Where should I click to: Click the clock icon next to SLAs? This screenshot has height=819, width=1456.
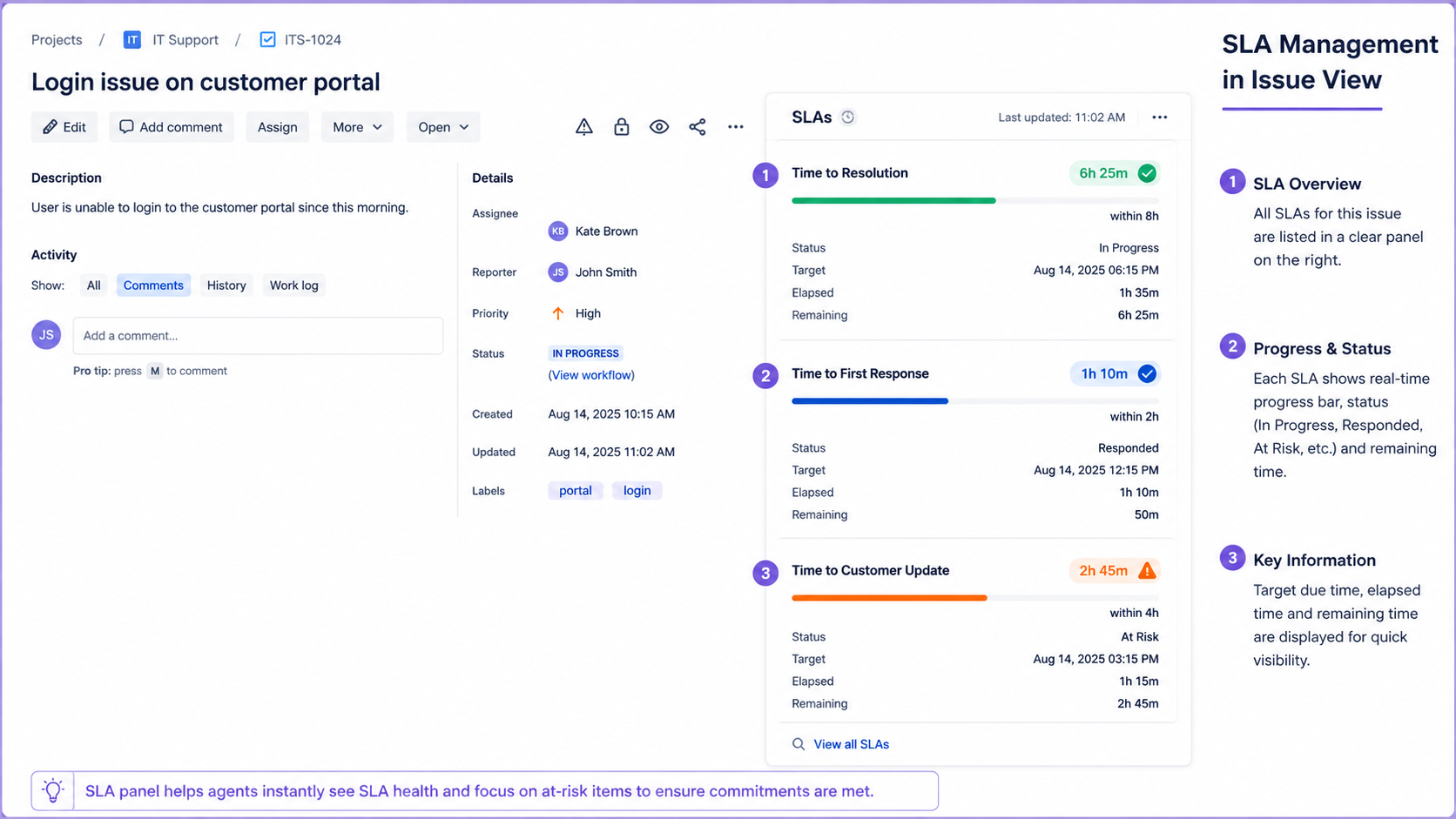click(x=848, y=117)
